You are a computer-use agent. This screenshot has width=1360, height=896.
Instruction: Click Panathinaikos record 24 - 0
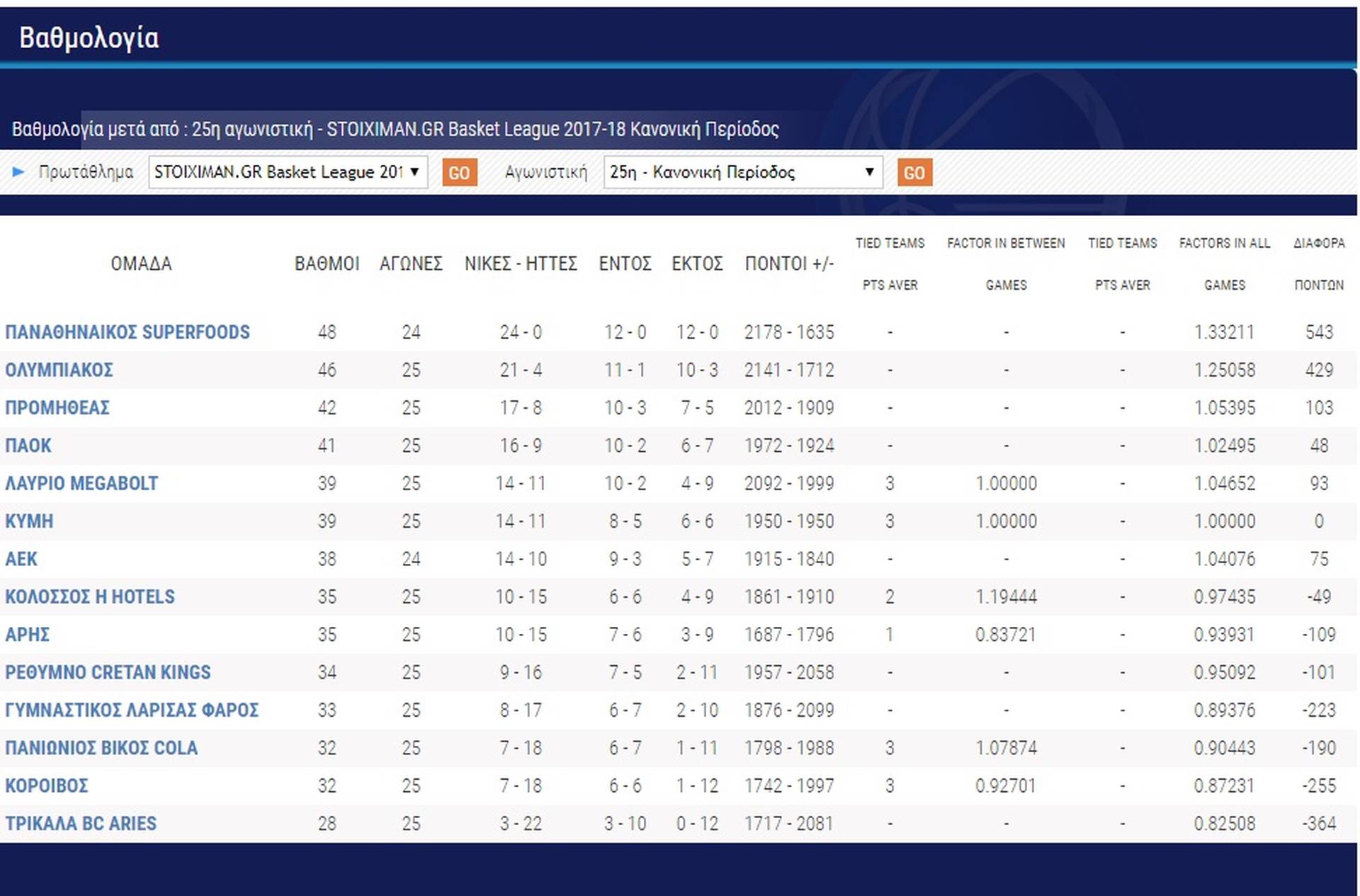pyautogui.click(x=521, y=332)
